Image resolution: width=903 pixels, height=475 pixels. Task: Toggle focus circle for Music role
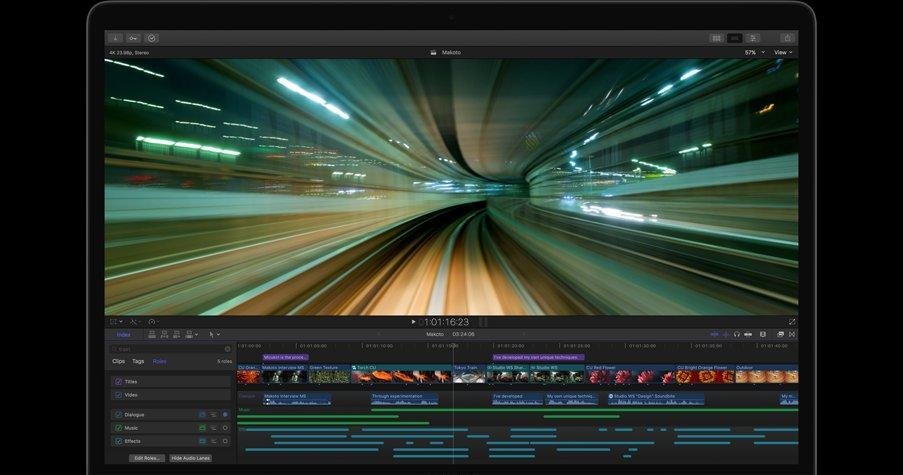point(225,428)
